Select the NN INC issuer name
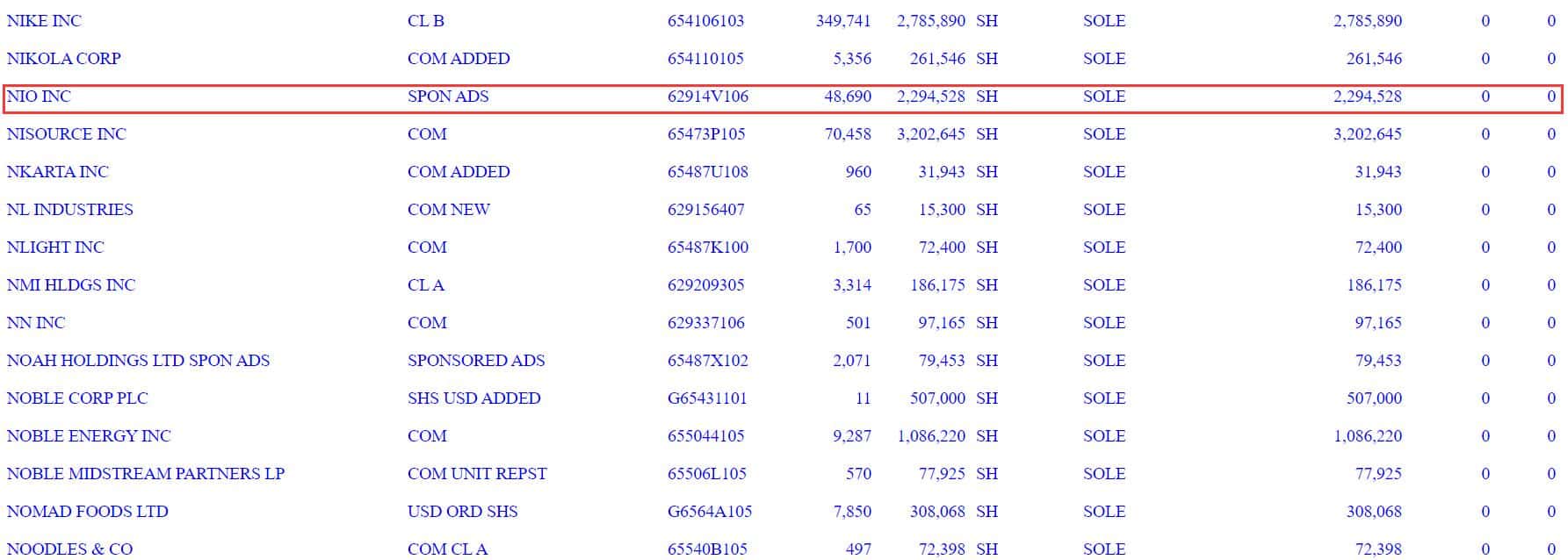This screenshot has width=1568, height=560. click(x=35, y=323)
